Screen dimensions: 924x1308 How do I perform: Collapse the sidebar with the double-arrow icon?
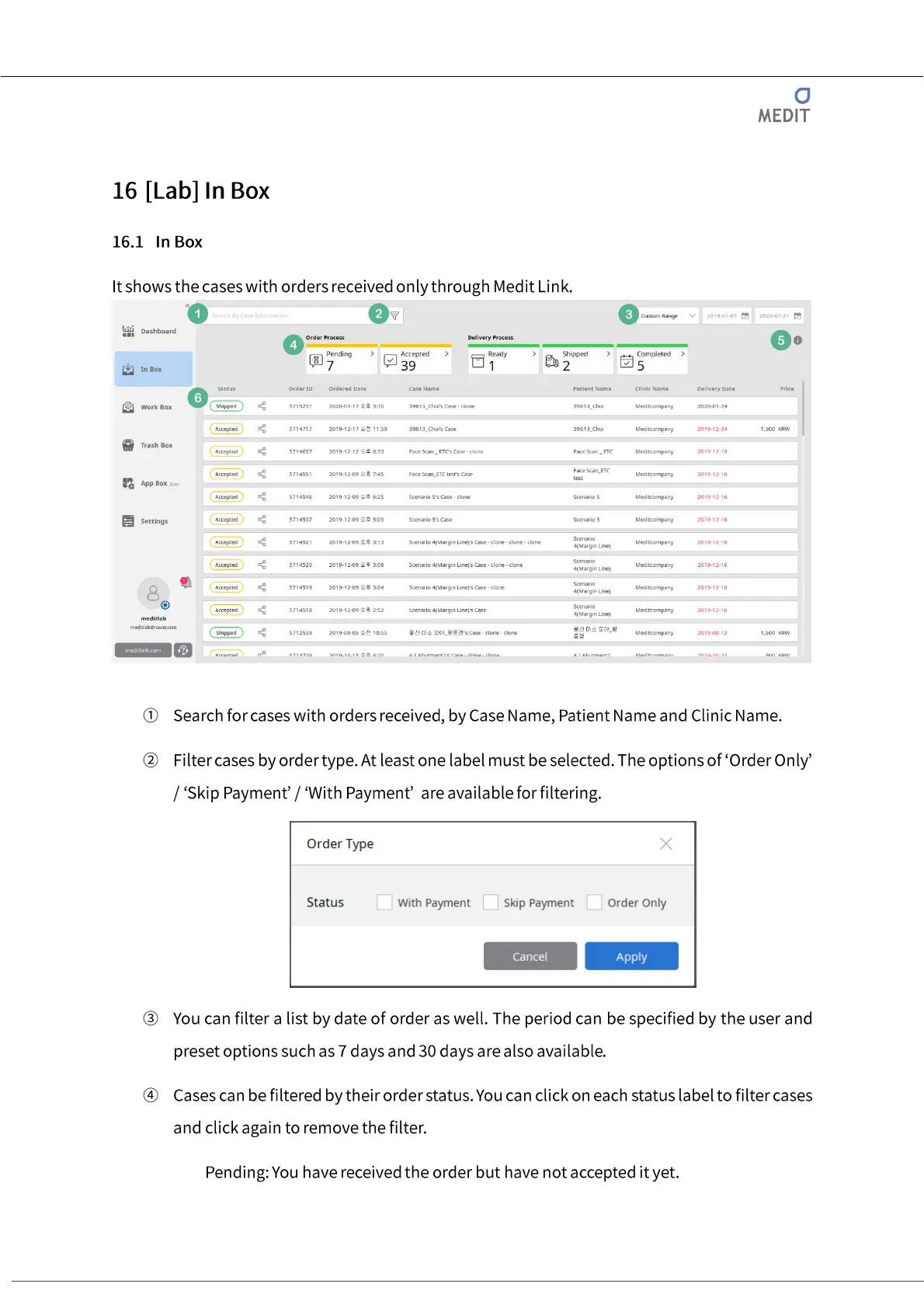coord(187,306)
